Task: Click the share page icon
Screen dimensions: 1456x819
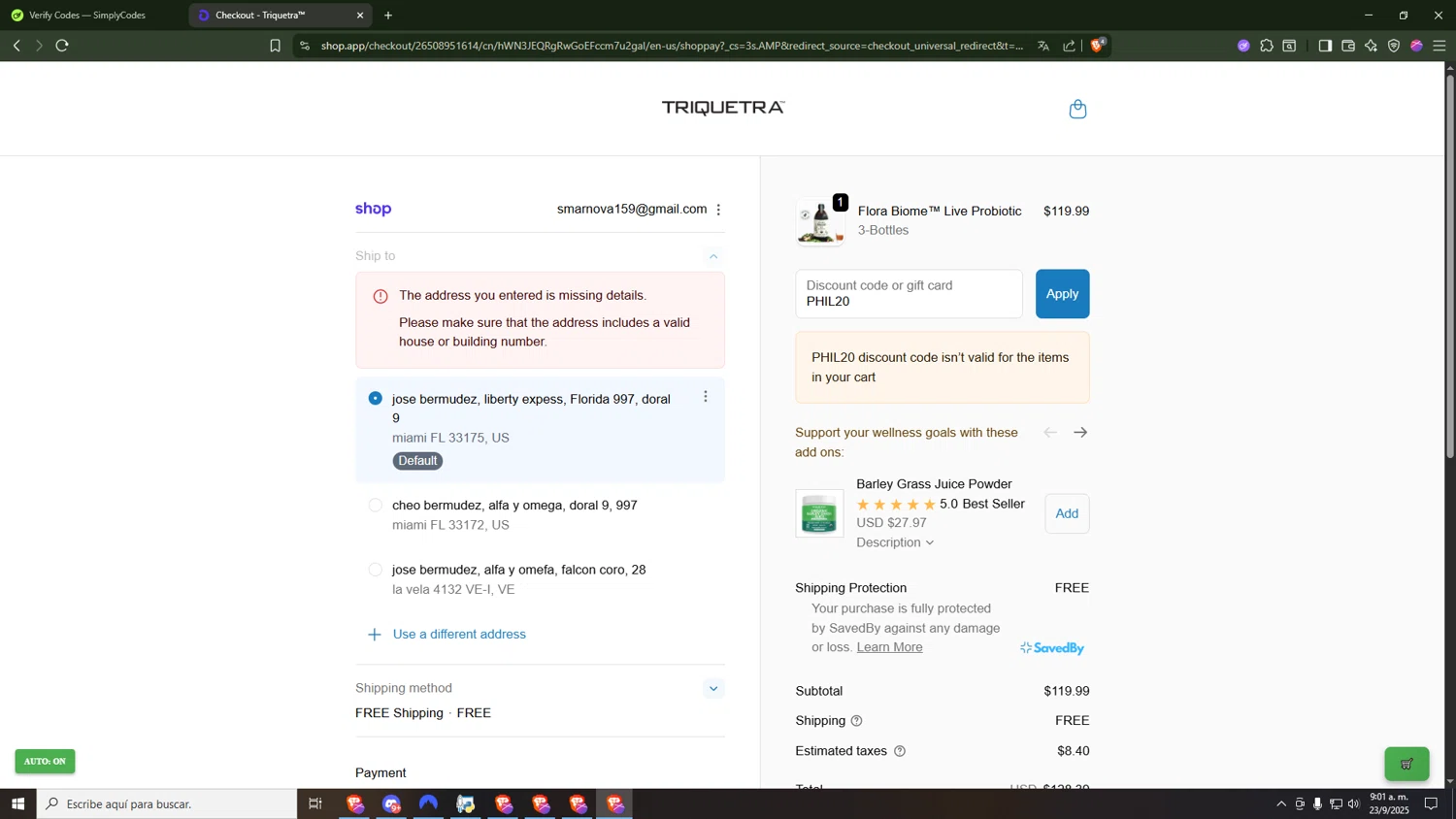Action: (1069, 46)
